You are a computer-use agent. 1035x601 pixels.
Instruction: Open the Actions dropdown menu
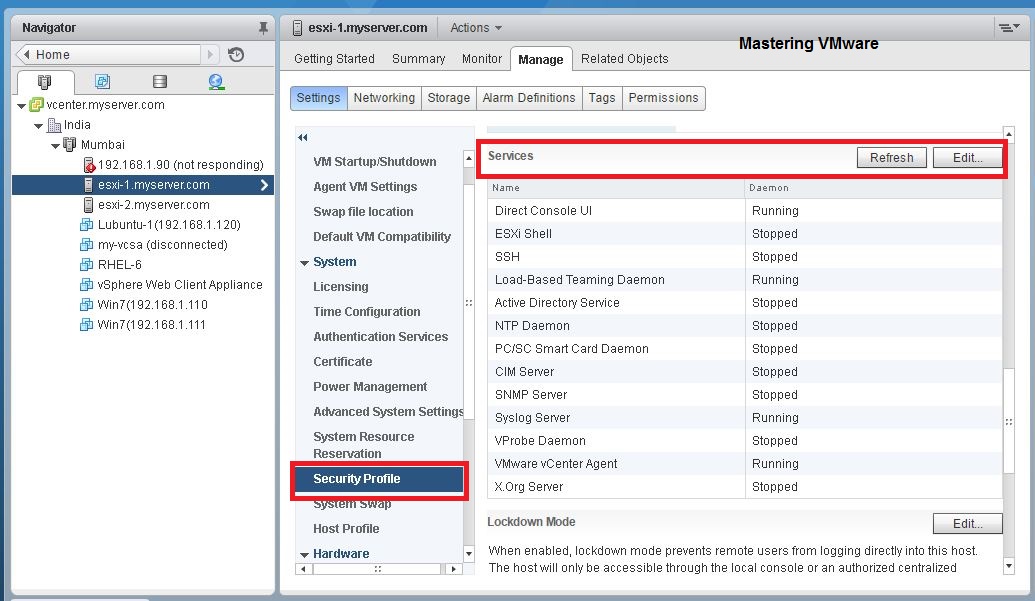(x=476, y=28)
